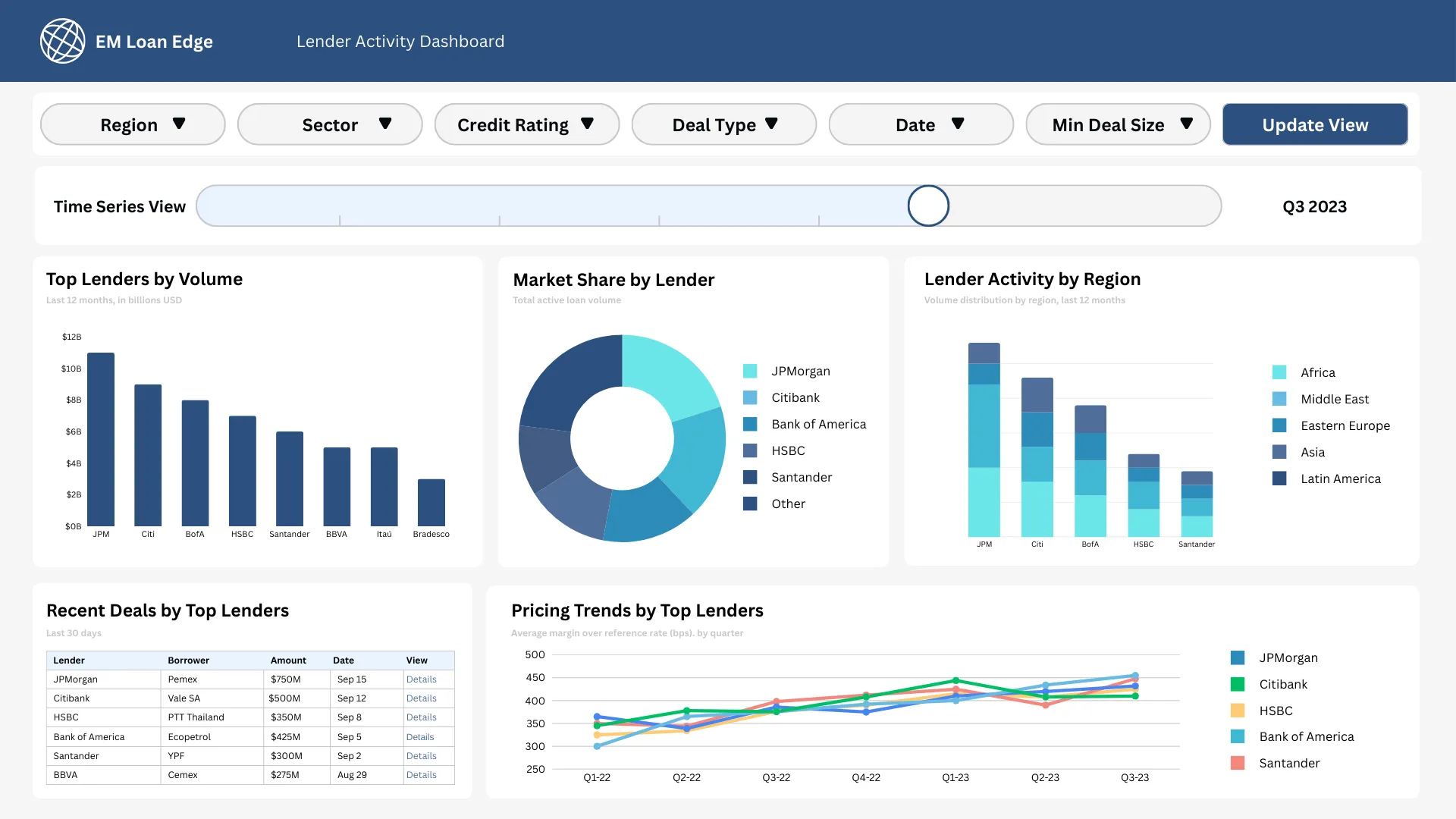Screen dimensions: 1456x819
Task: Open Details link for Vale SA deal
Action: point(422,698)
